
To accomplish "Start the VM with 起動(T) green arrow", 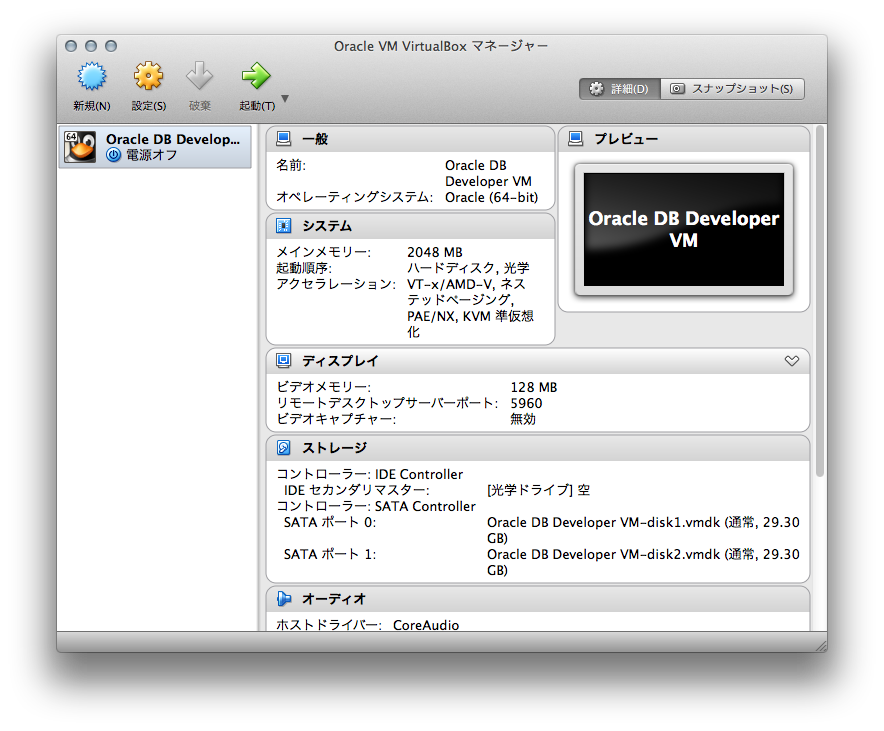I will point(256,77).
